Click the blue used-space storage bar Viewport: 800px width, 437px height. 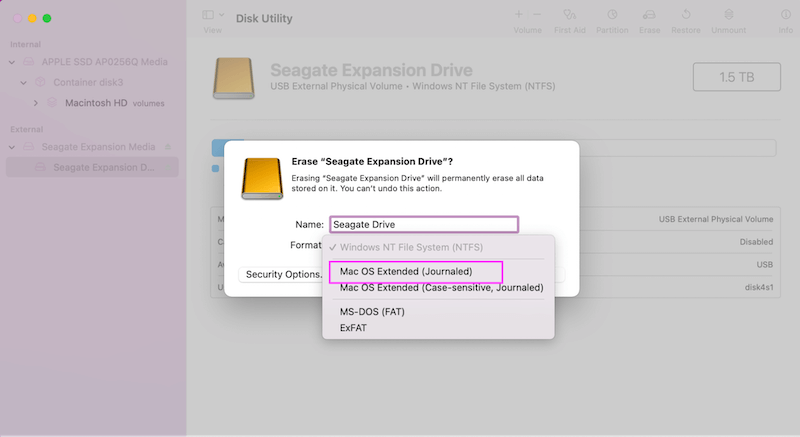pyautogui.click(x=218, y=148)
